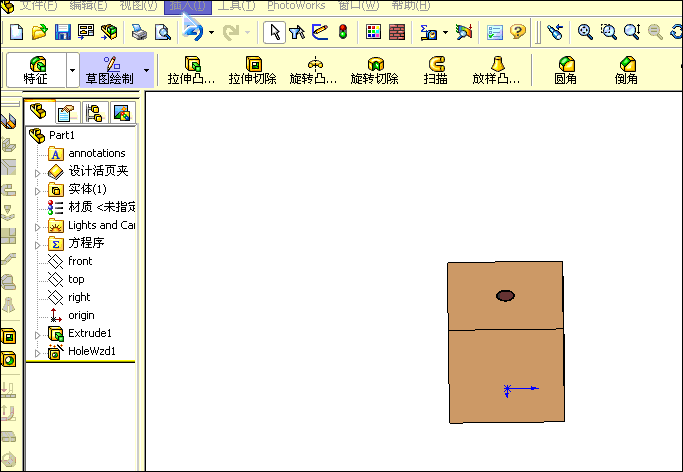Create a new document with the blank page icon

(16, 32)
